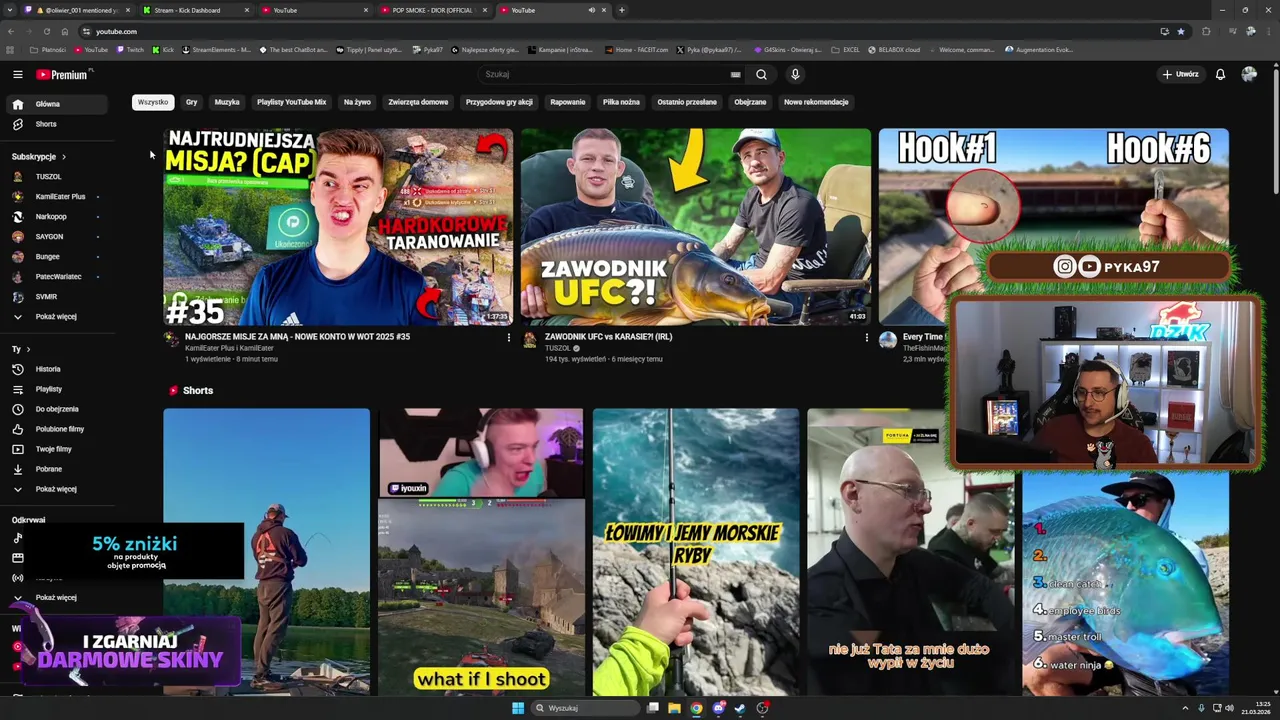Screen dimensions: 1280x720
Task: Expand Pokaż więcej under the Ty section
Action: [57, 489]
